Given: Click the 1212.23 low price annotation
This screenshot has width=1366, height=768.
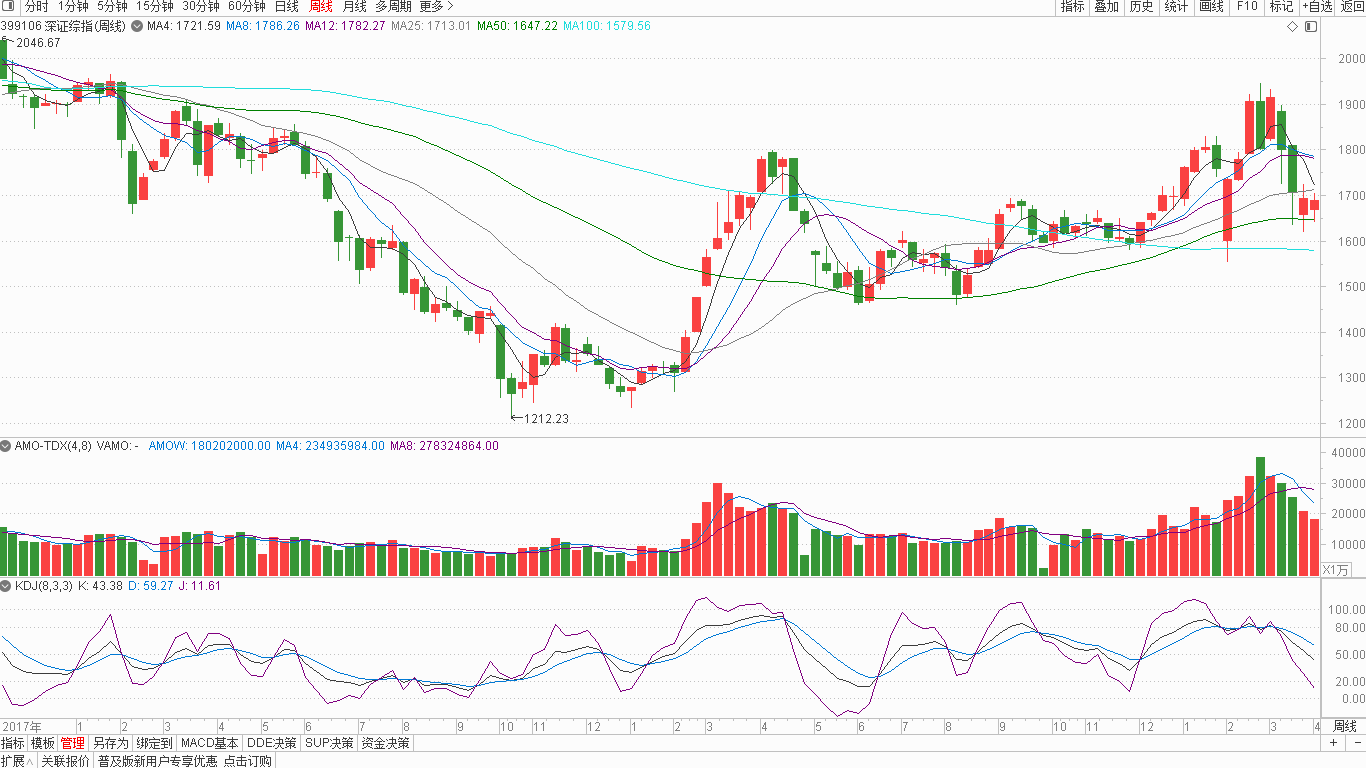Looking at the screenshot, I should tap(546, 419).
